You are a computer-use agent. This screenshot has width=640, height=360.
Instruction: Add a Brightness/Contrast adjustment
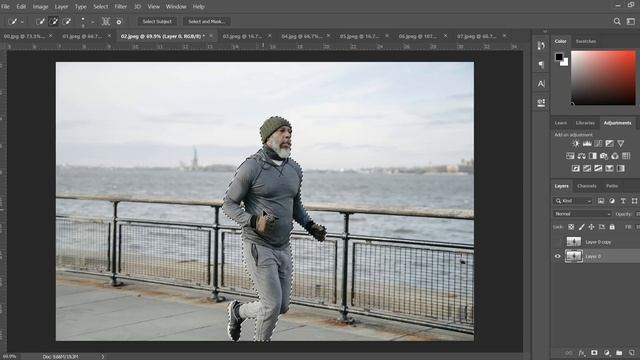click(576, 144)
